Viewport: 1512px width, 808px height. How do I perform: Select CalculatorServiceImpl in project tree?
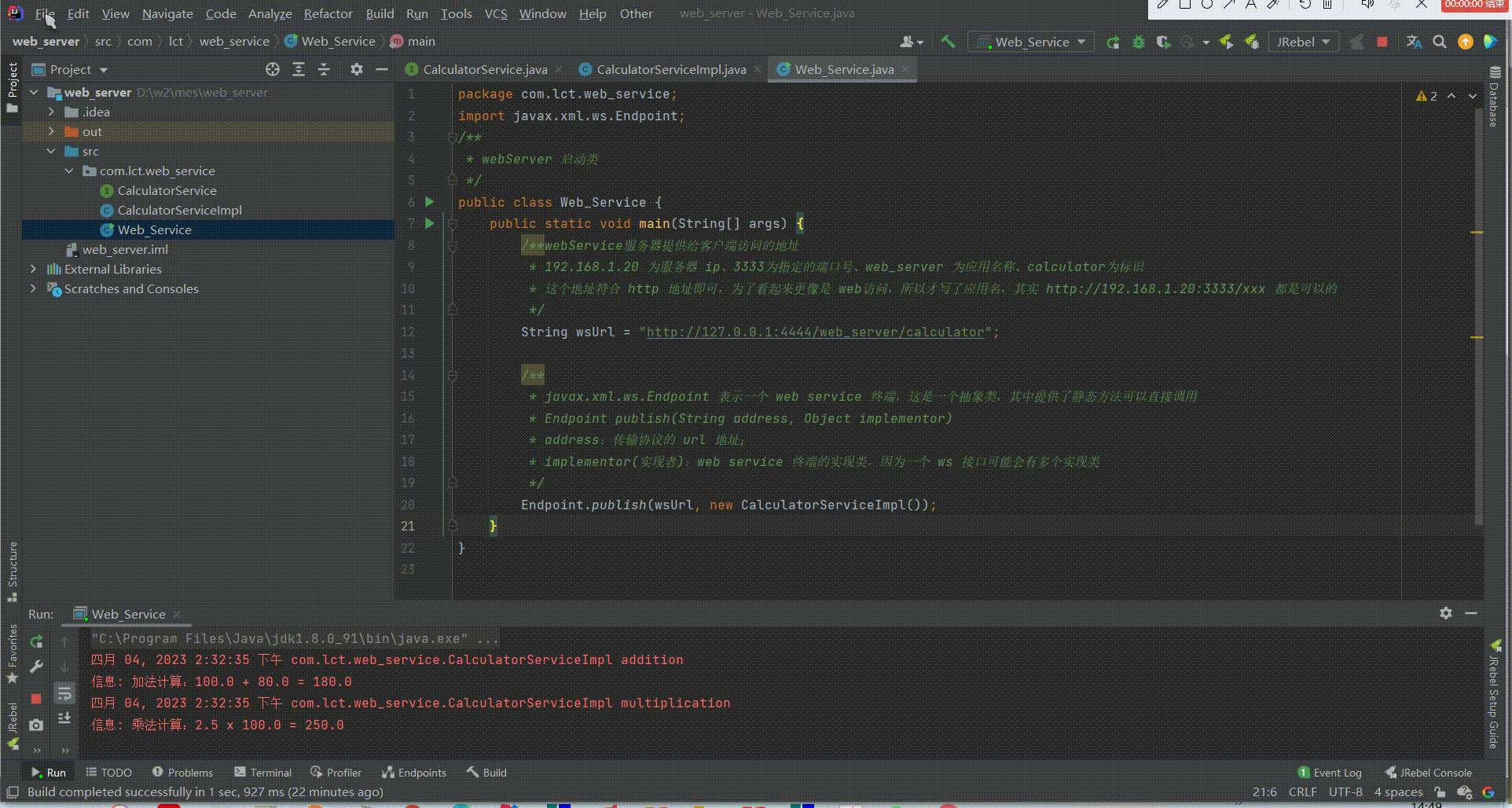tap(179, 210)
